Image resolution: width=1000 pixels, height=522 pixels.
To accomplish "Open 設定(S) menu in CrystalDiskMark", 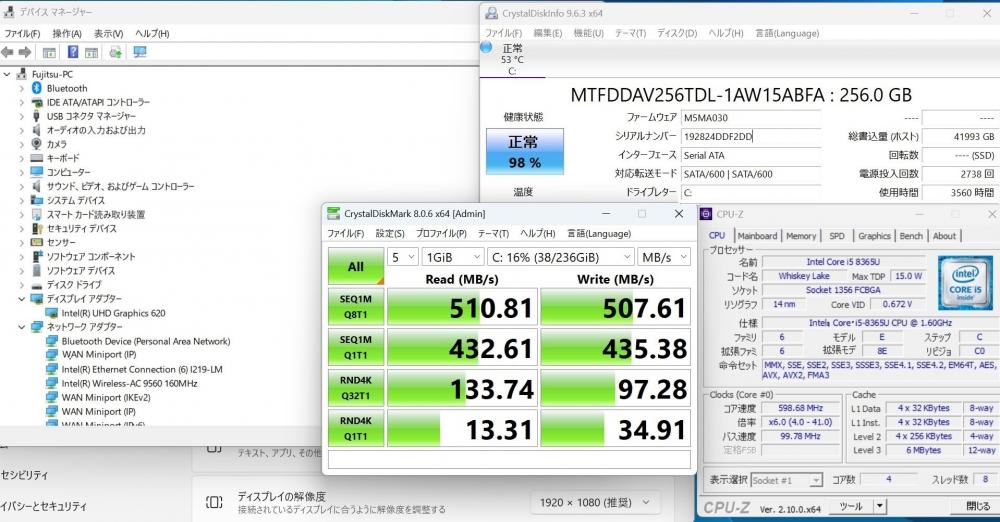I will coord(390,234).
